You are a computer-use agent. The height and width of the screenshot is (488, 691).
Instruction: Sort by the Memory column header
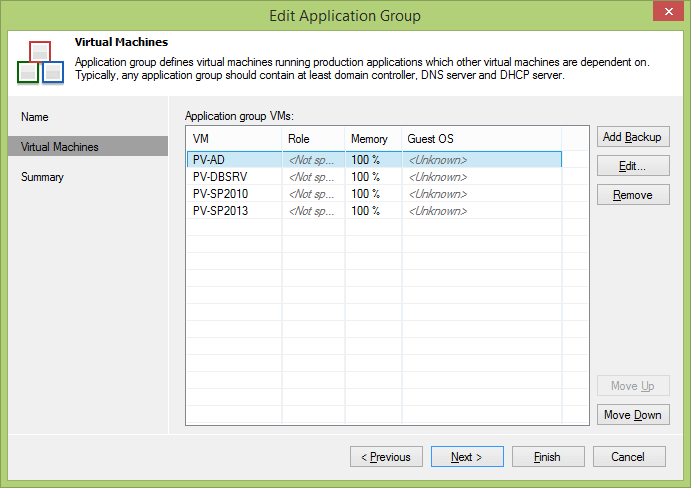tap(371, 139)
